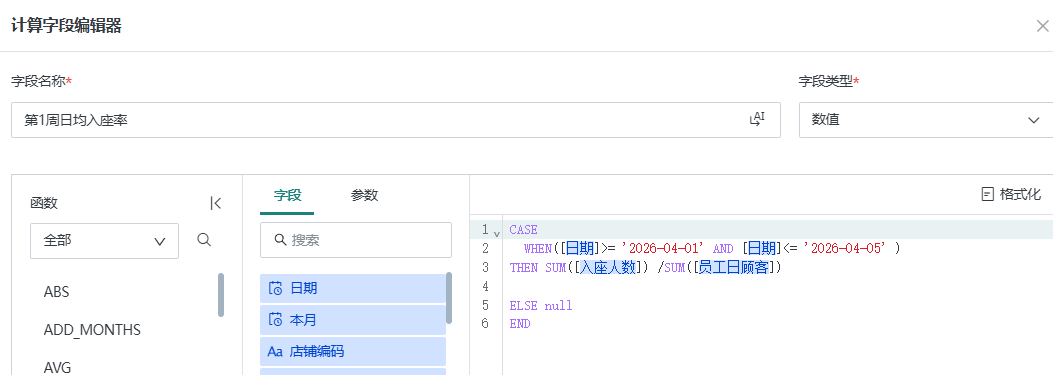
Task: Click the AVG function in the list
Action: click(57, 367)
